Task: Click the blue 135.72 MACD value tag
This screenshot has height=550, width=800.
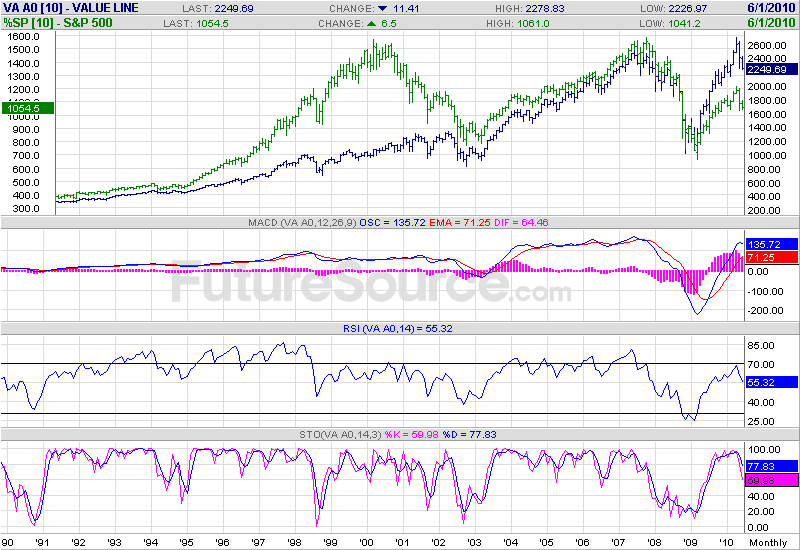Action: coord(771,244)
